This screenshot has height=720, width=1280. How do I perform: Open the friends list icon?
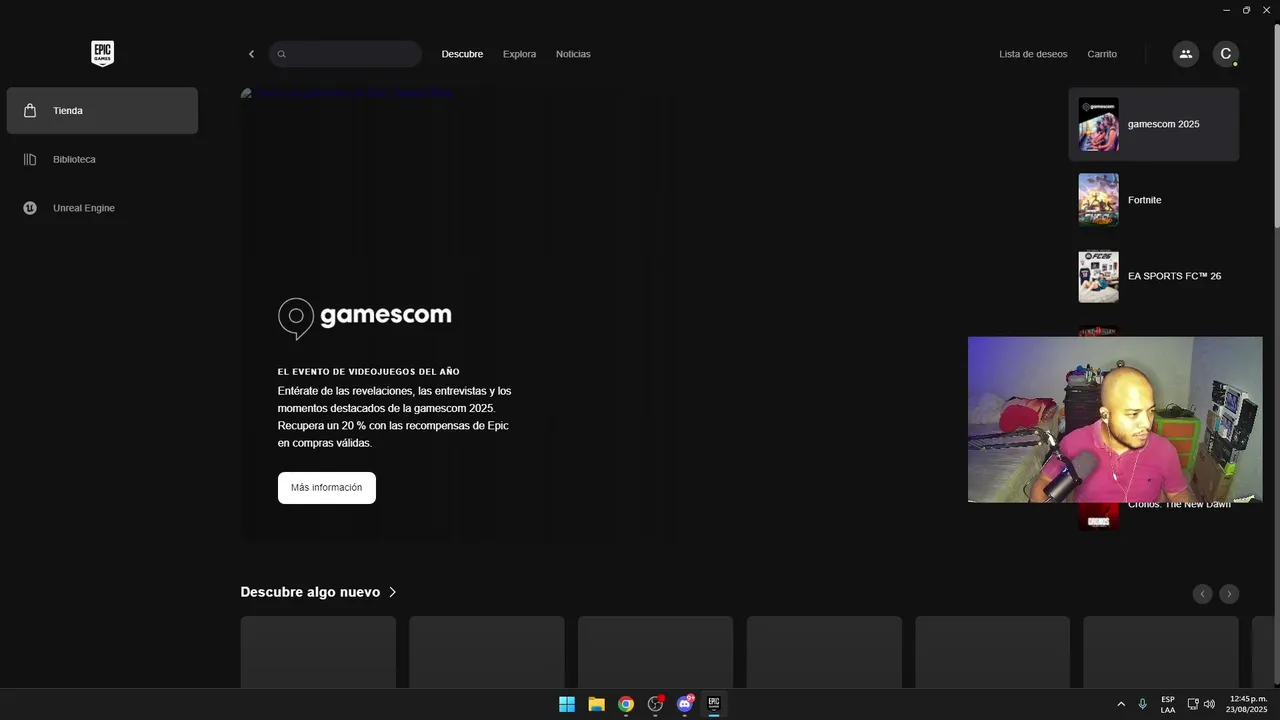pyautogui.click(x=1185, y=54)
